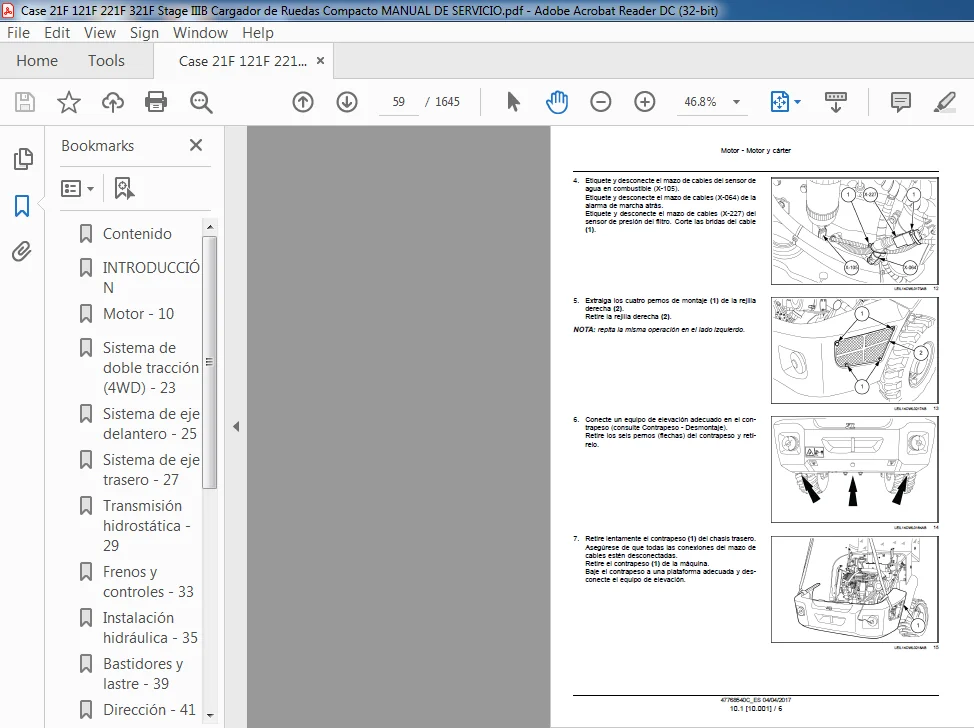Screen dimensions: 974x728
Task: Open the Contenido bookmark
Action: [x=137, y=234]
